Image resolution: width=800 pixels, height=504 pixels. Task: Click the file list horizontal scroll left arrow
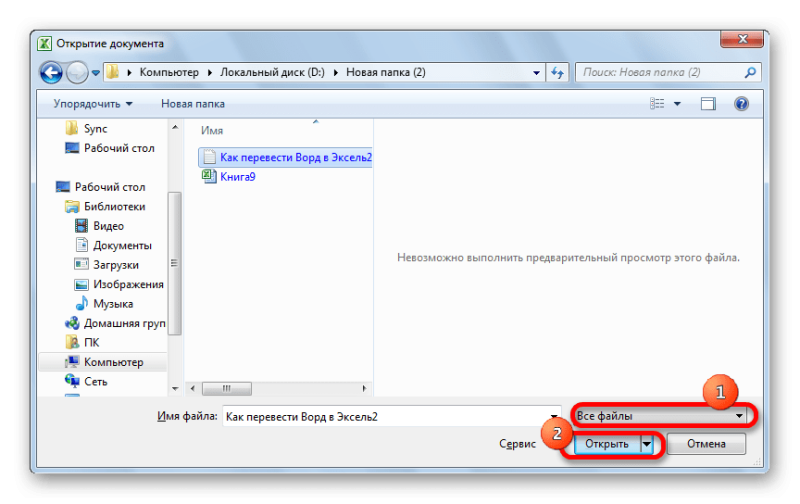click(x=192, y=389)
